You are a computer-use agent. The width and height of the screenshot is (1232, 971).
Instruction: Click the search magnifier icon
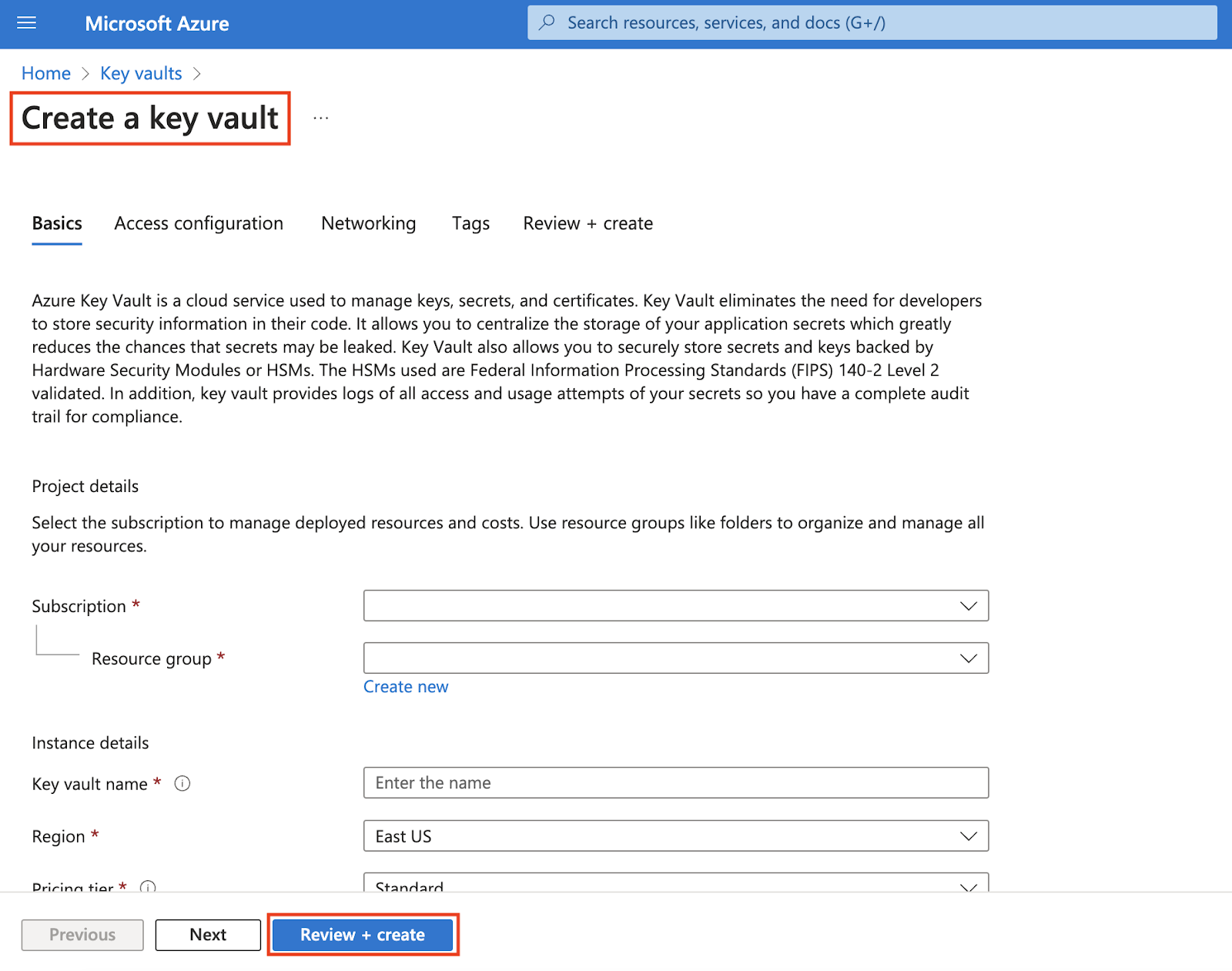coord(547,22)
